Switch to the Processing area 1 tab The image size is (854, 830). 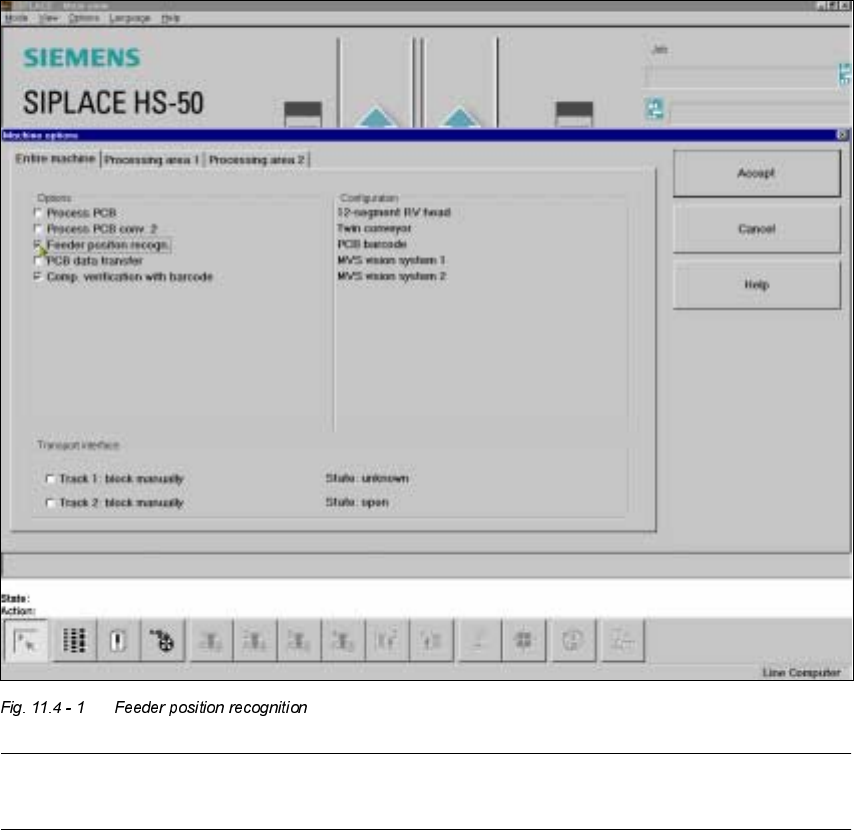click(151, 160)
